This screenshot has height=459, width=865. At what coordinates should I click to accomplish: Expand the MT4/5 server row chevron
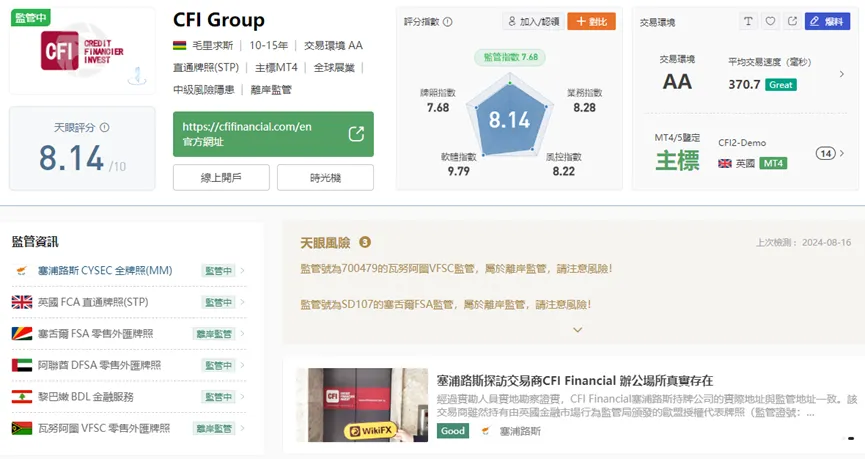pyautogui.click(x=842, y=153)
